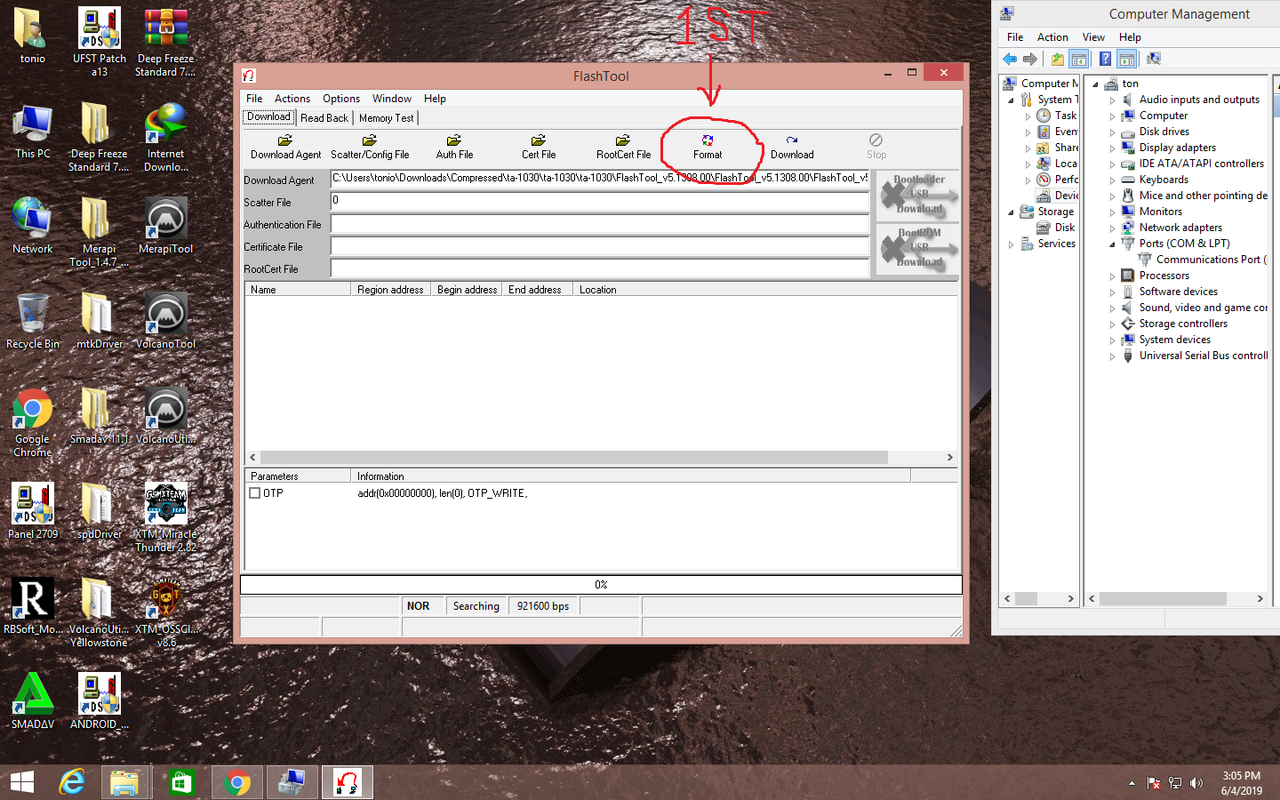Click Up one level icon in Computer Management

click(x=1058, y=59)
